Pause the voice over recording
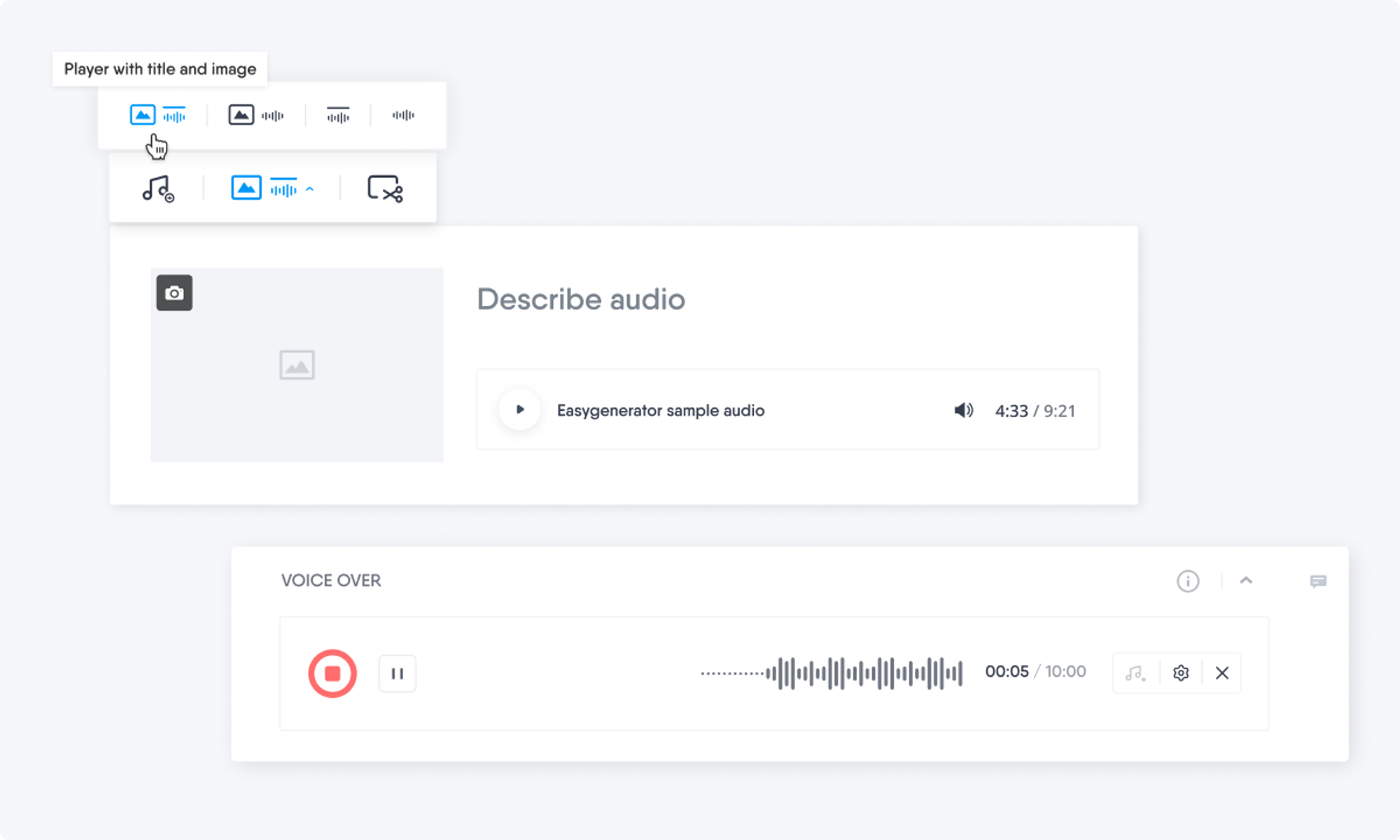This screenshot has width=1400, height=840. 397,673
